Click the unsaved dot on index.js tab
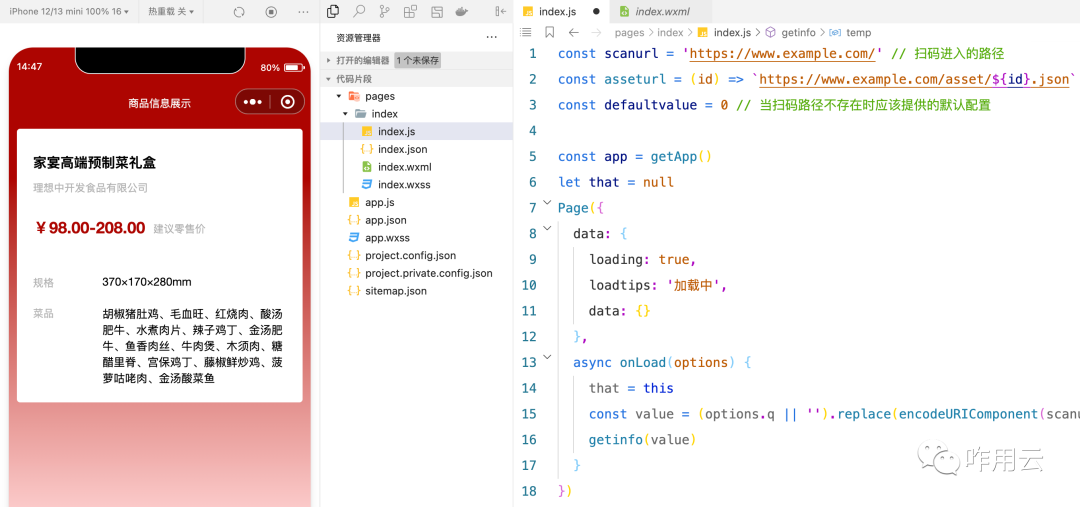 [596, 12]
